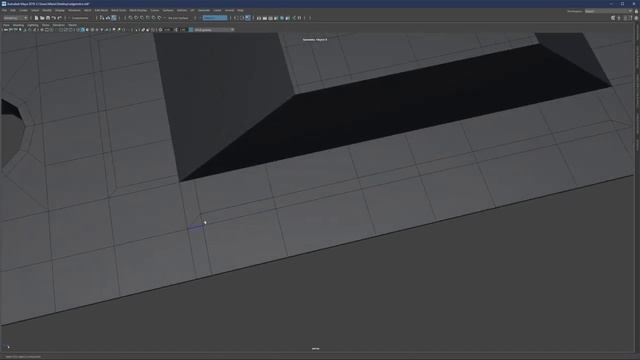This screenshot has width=640, height=360.
Task: Open the Help menu
Action: (x=240, y=10)
